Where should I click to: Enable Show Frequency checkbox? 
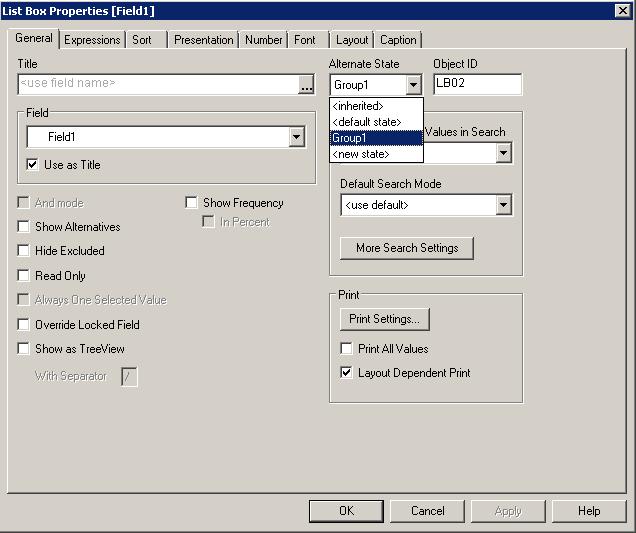coord(192,203)
